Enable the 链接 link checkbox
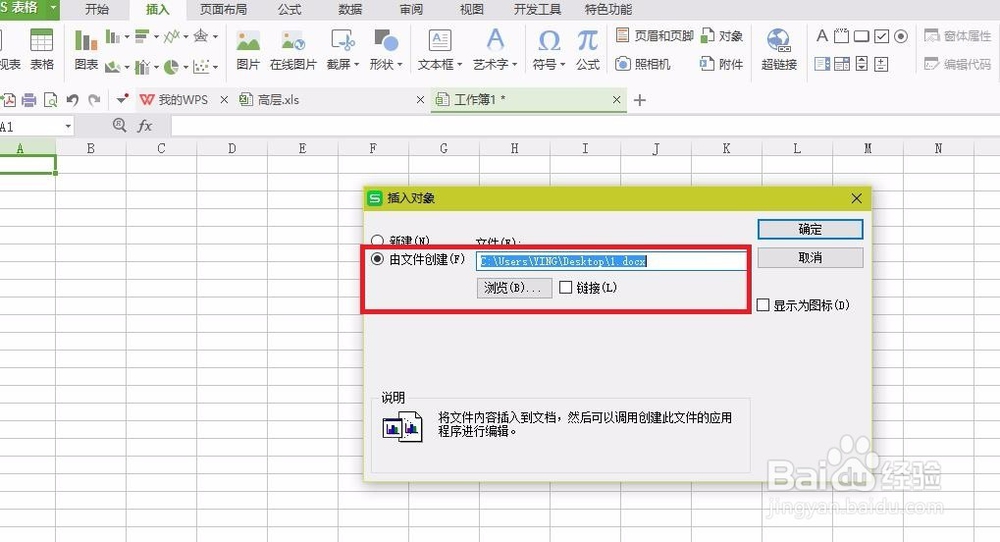Image resolution: width=1000 pixels, height=542 pixels. [x=565, y=288]
